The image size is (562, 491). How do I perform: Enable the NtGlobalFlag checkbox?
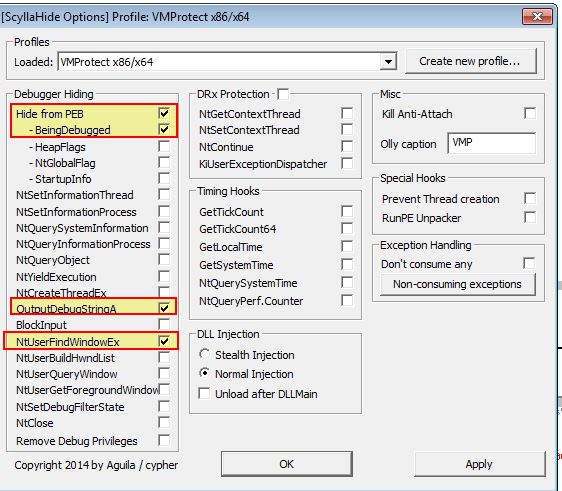tap(164, 162)
